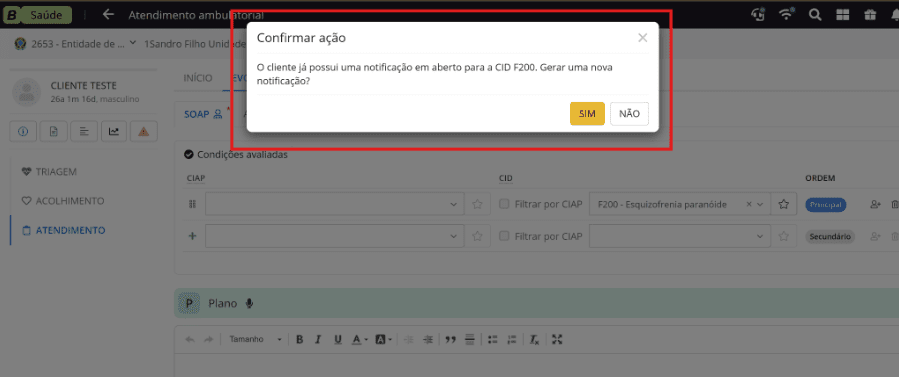The height and width of the screenshot is (377, 899).
Task: Confirm with the SIM button
Action: tap(587, 113)
